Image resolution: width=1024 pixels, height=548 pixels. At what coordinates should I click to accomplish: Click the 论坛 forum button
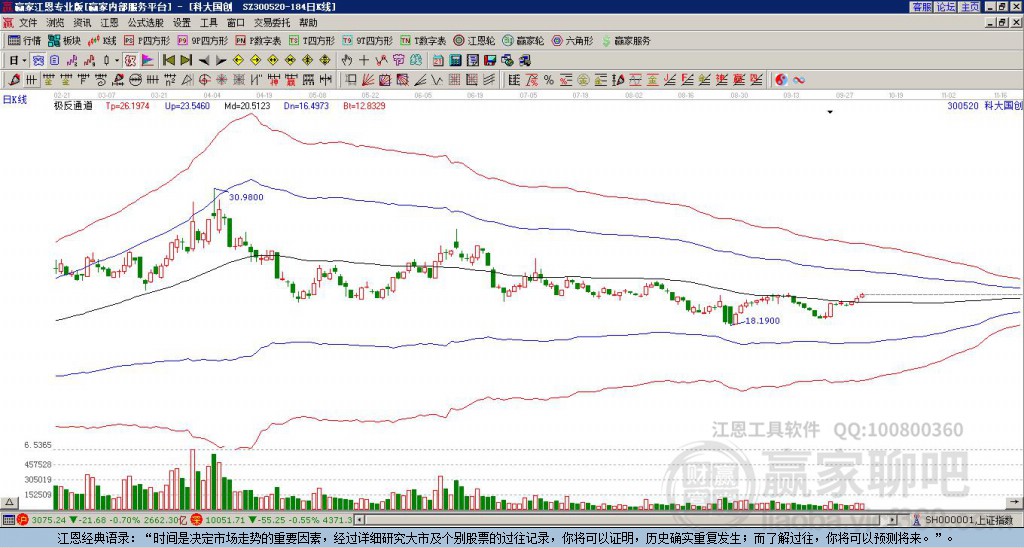945,7
